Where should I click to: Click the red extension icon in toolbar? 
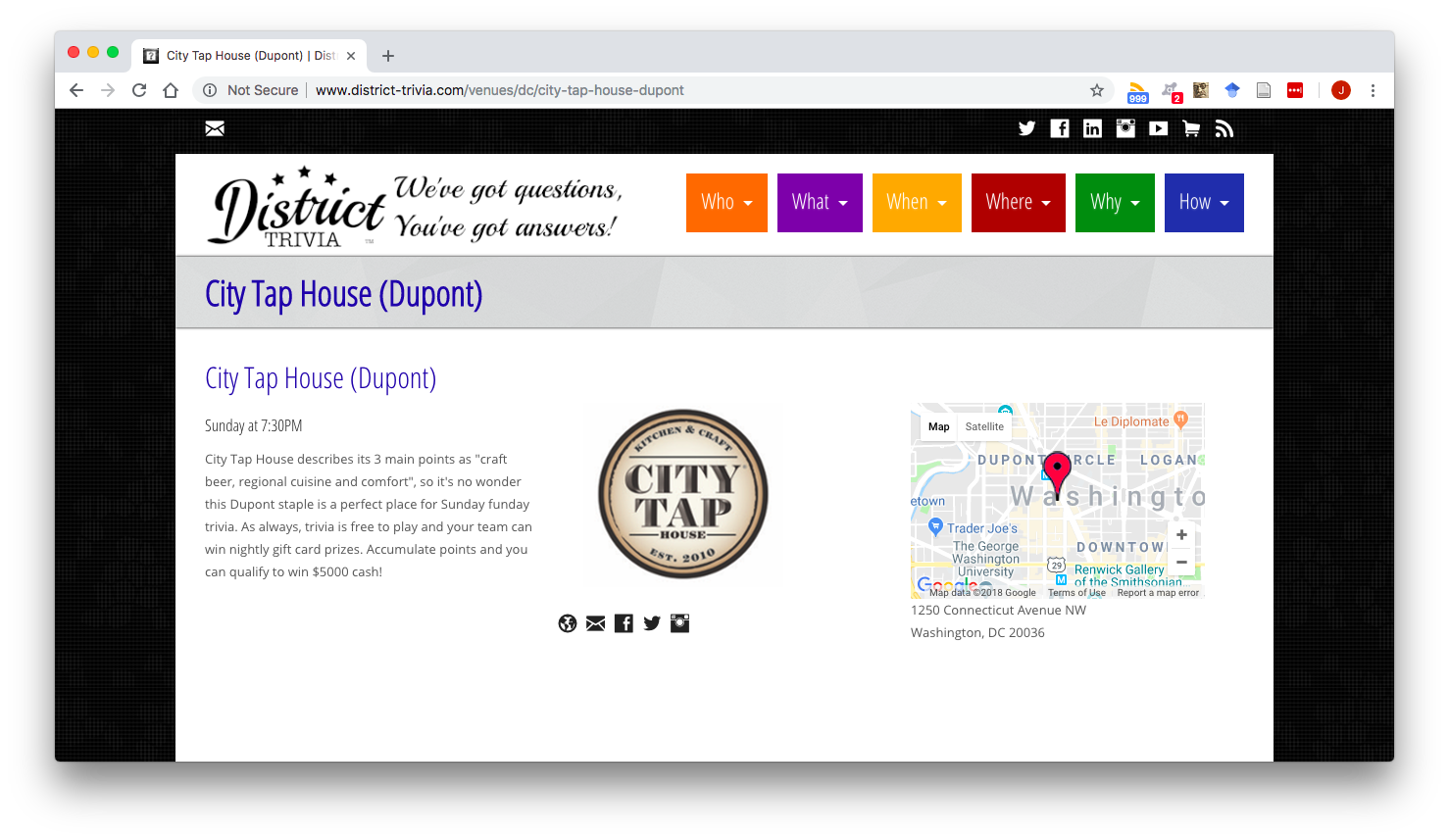coord(1295,90)
